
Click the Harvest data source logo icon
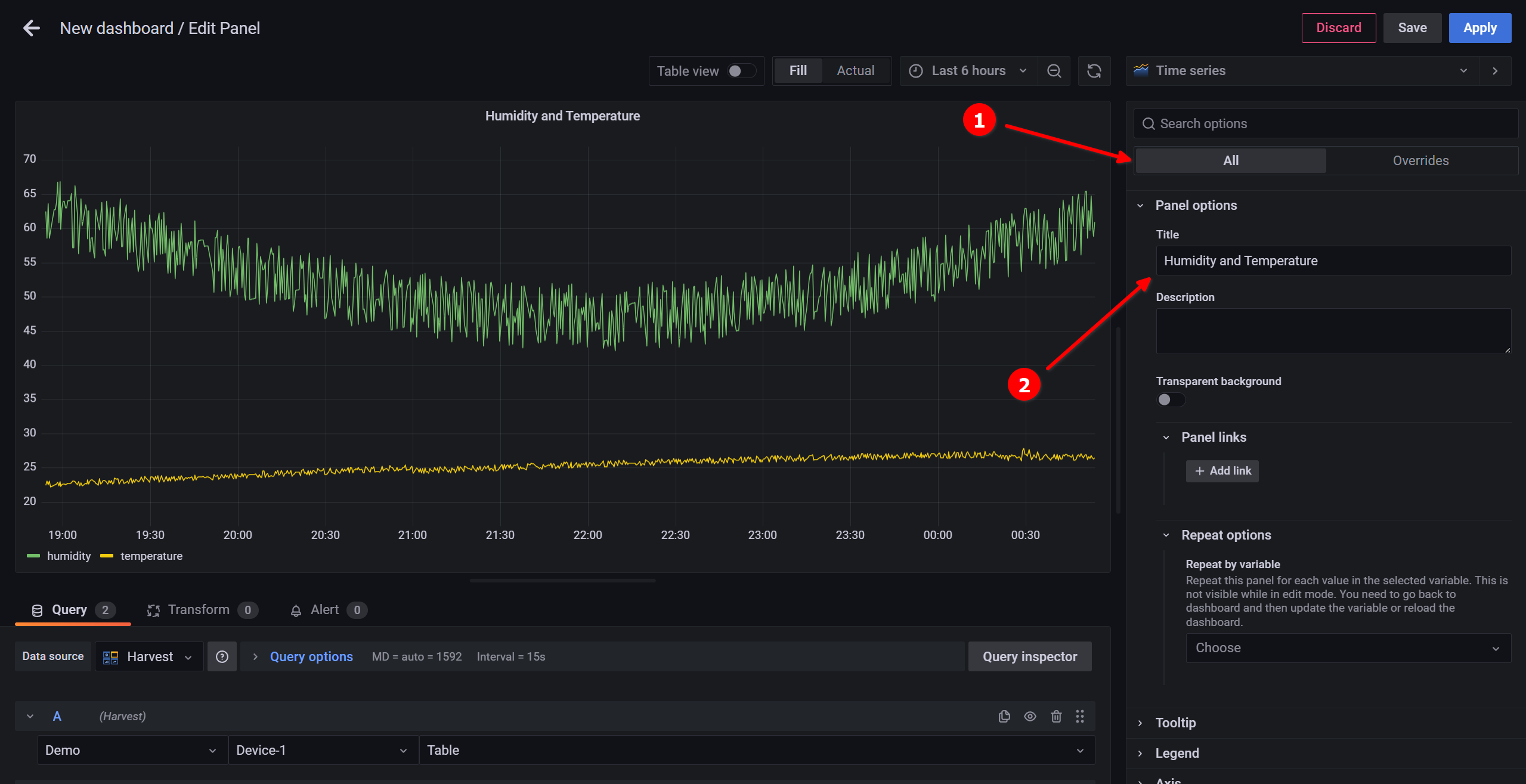(x=111, y=657)
